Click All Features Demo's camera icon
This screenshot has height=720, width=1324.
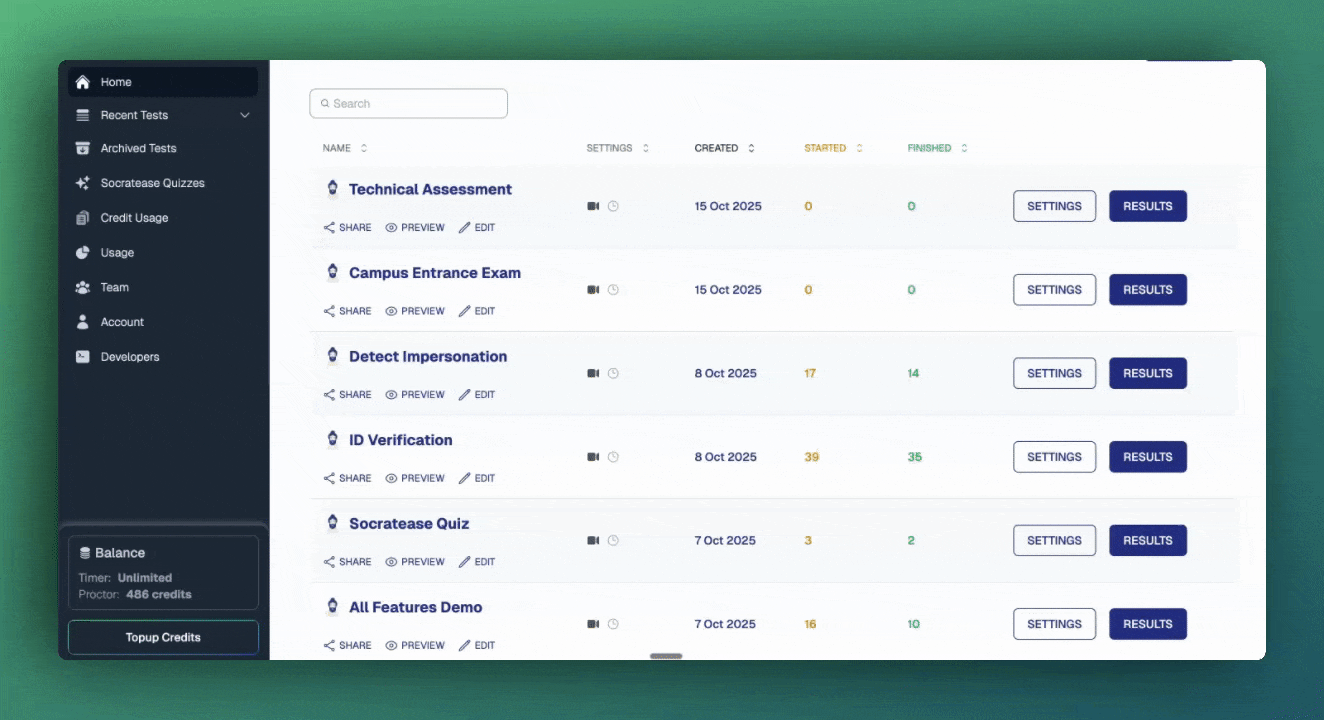(x=593, y=624)
